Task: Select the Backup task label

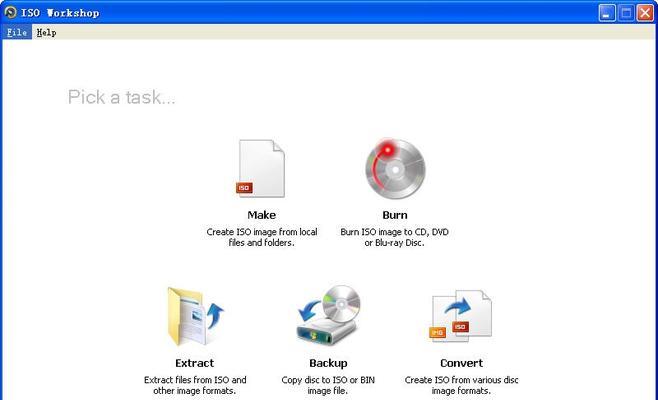Action: pos(328,363)
